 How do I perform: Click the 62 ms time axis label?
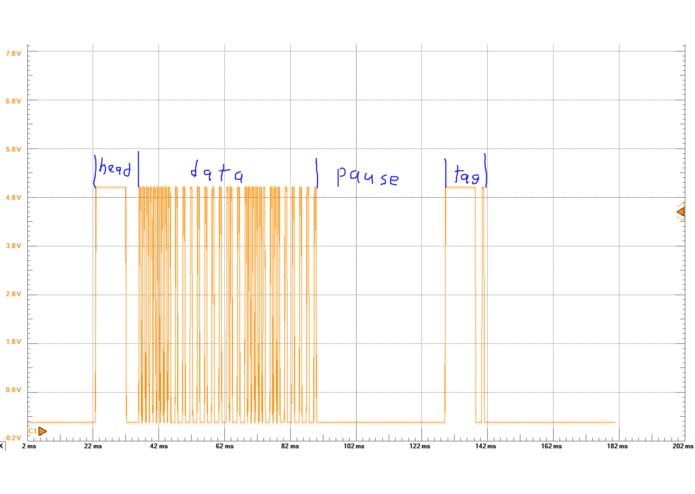tap(225, 446)
